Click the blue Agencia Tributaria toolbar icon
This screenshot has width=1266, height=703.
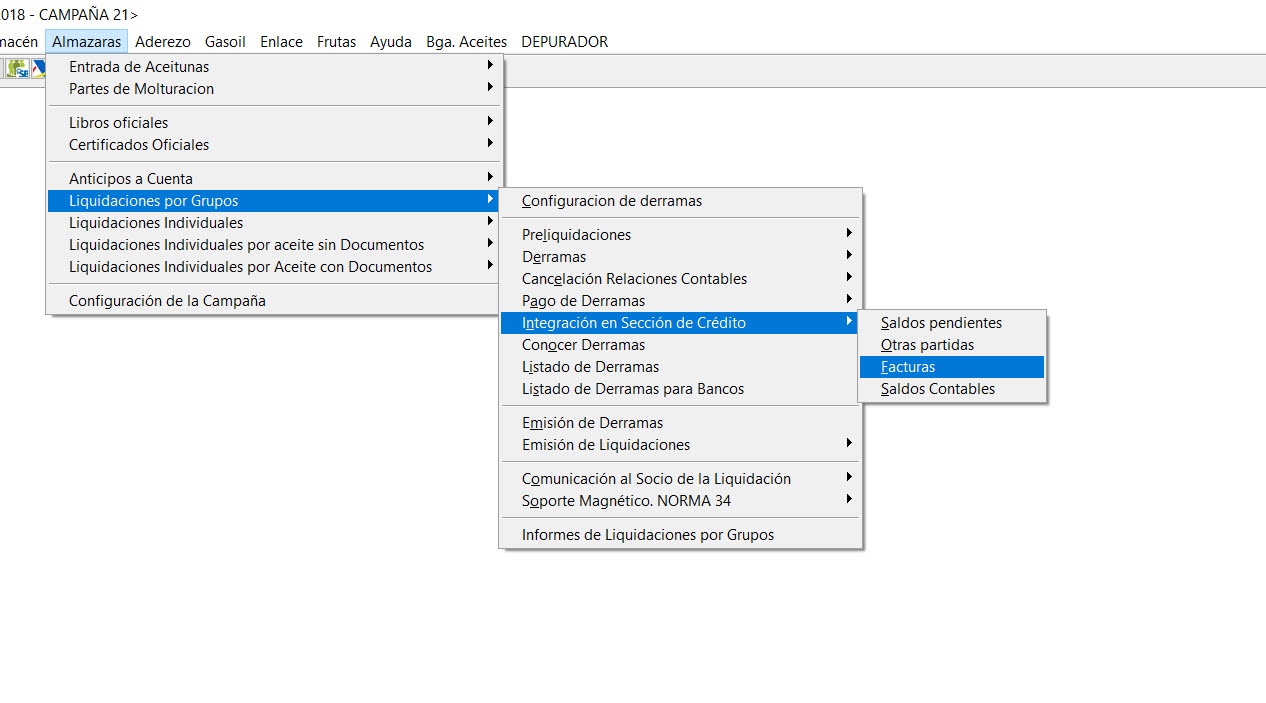(39, 69)
